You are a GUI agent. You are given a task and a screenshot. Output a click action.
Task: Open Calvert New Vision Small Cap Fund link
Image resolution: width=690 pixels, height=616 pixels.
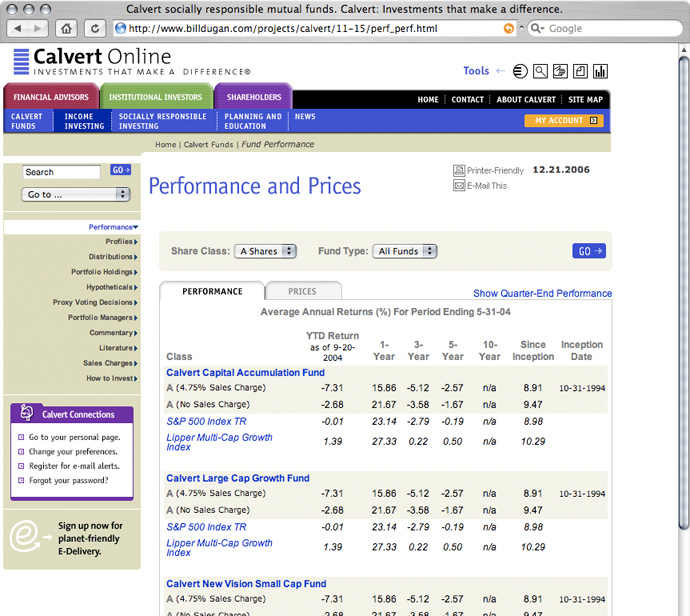point(246,584)
